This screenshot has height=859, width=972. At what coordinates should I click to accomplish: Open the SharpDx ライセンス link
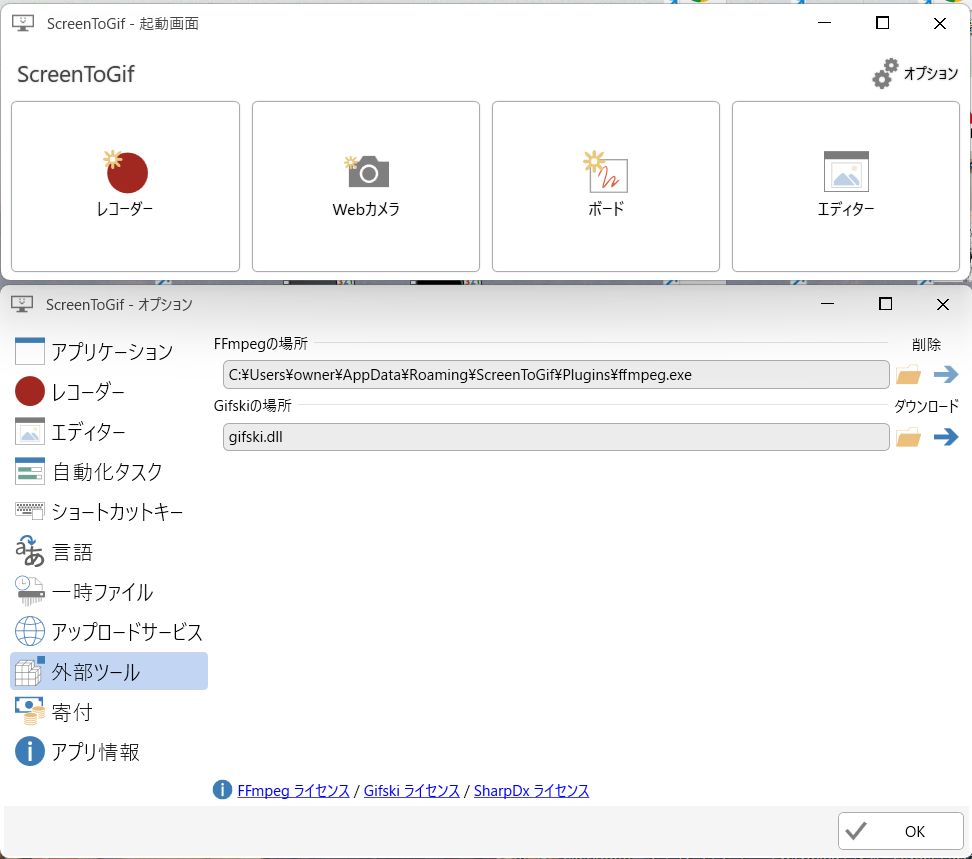(x=531, y=791)
